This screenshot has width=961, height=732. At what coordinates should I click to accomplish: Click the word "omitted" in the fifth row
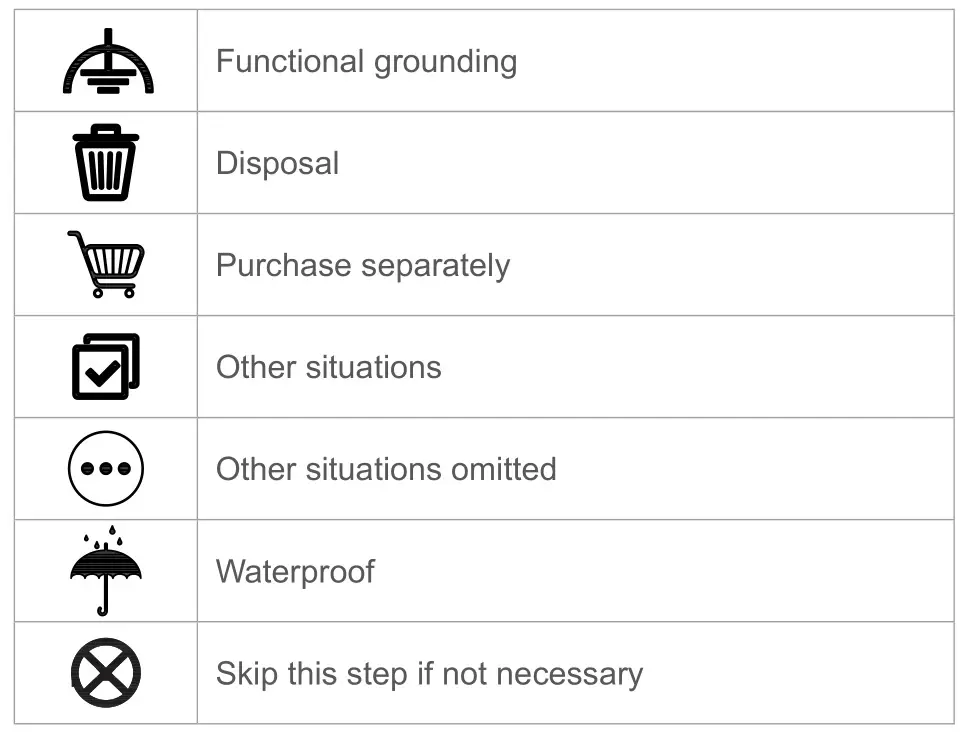pos(504,469)
